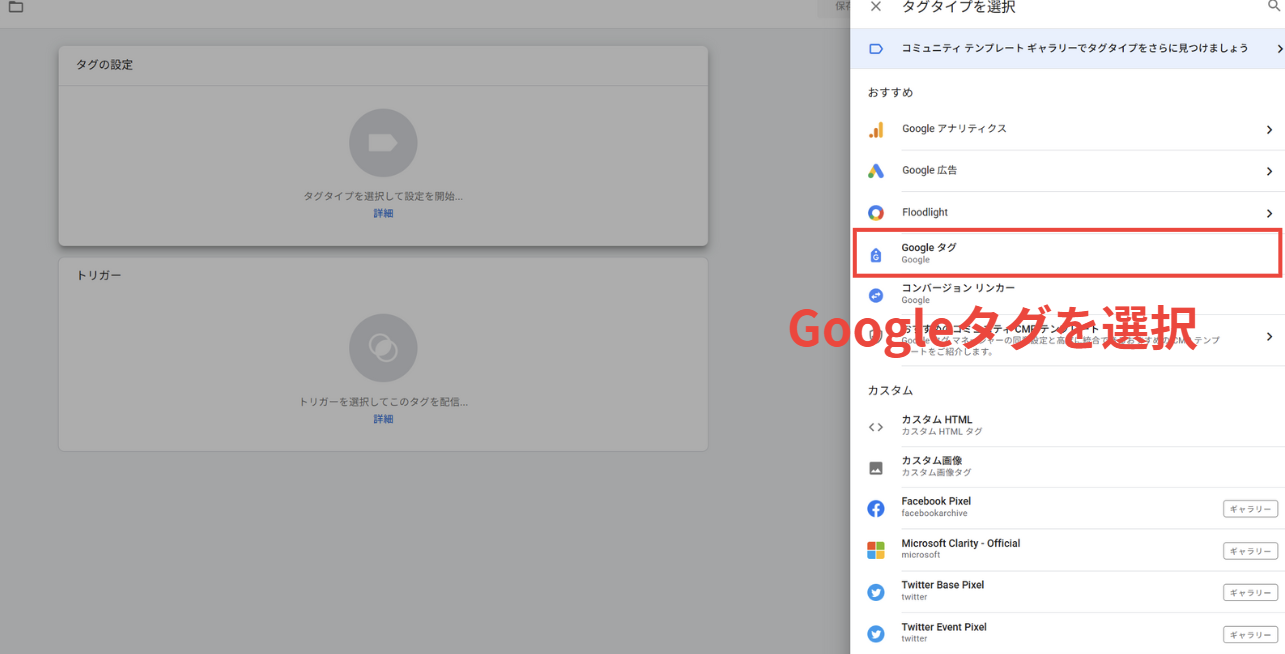Select the Facebook Pixel template
Viewport: 1285px width, 654px height.
tap(1067, 508)
